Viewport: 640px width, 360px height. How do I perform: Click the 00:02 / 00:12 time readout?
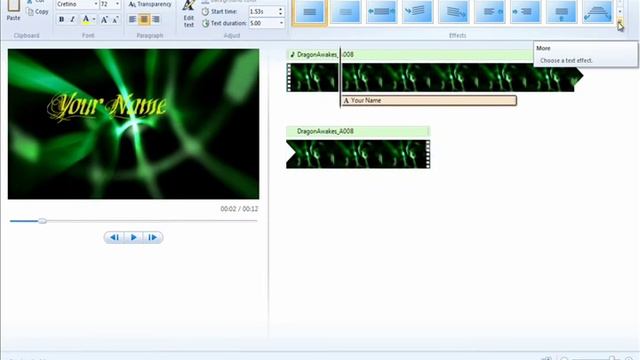(x=239, y=209)
